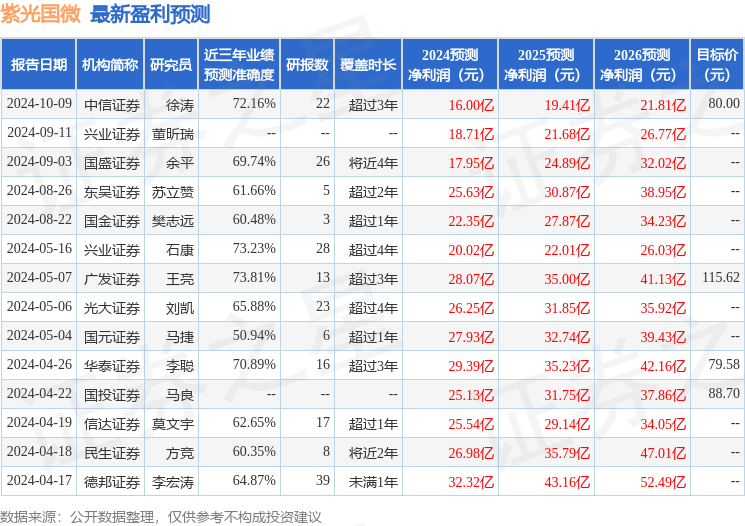Click the 52.49亿 profit forecast value

pyautogui.click(x=663, y=481)
